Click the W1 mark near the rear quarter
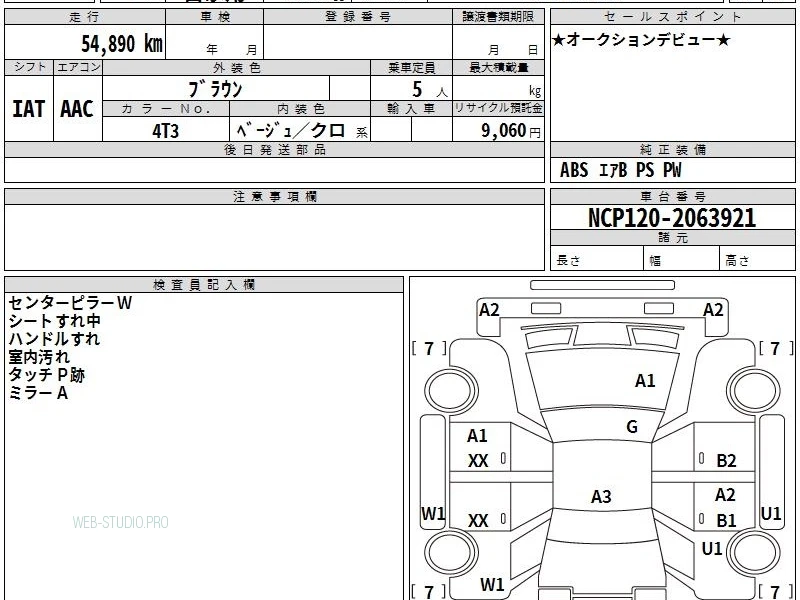800x600 pixels. point(492,584)
